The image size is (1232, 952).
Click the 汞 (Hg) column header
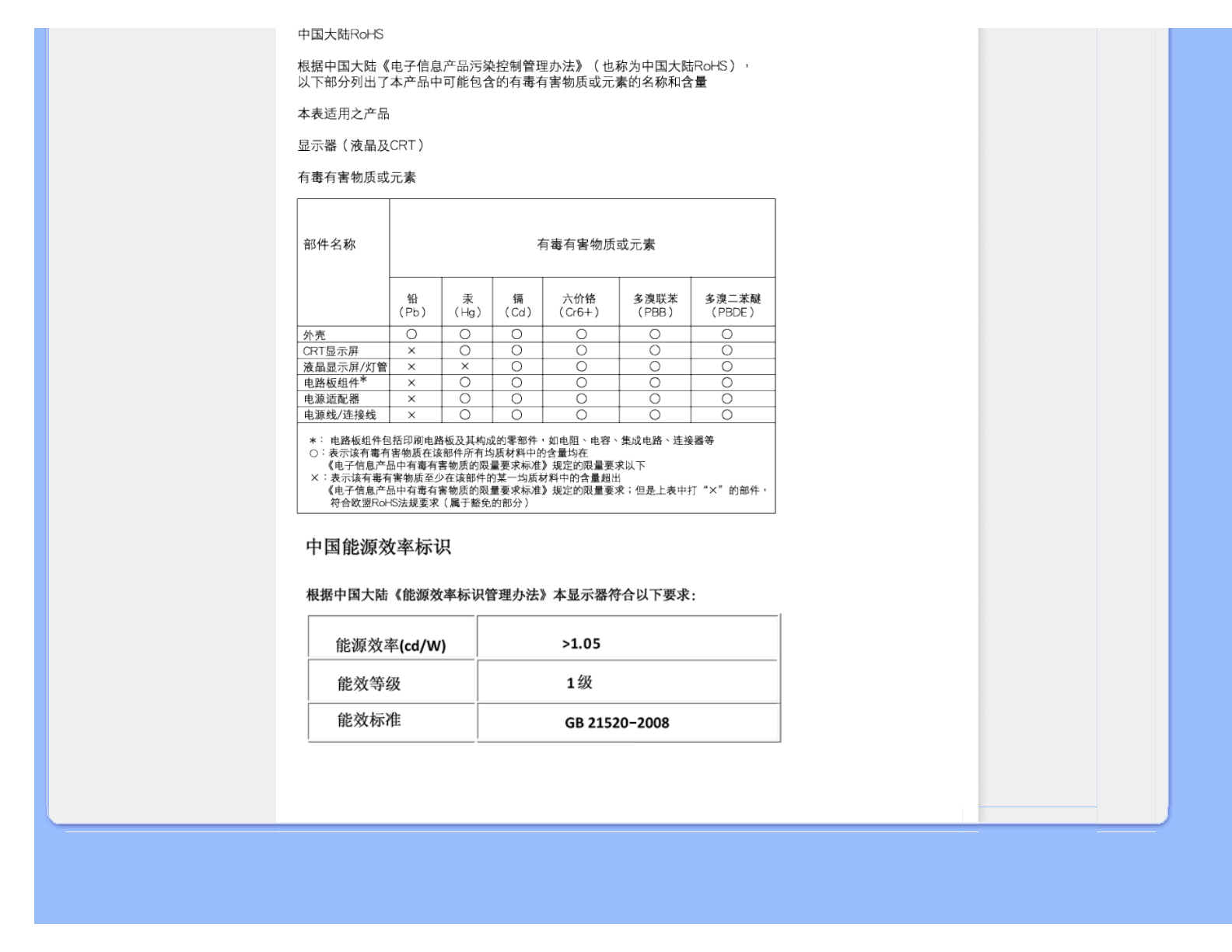coord(467,306)
